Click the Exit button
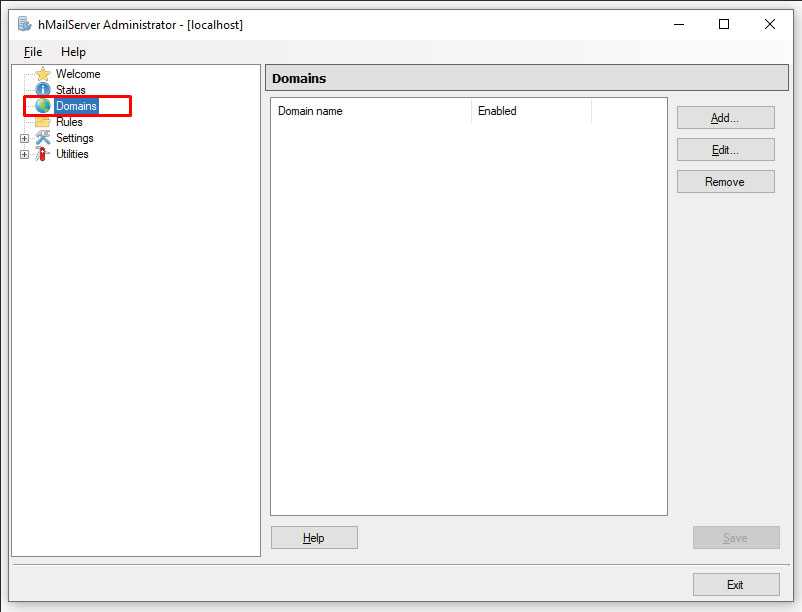 click(x=735, y=585)
